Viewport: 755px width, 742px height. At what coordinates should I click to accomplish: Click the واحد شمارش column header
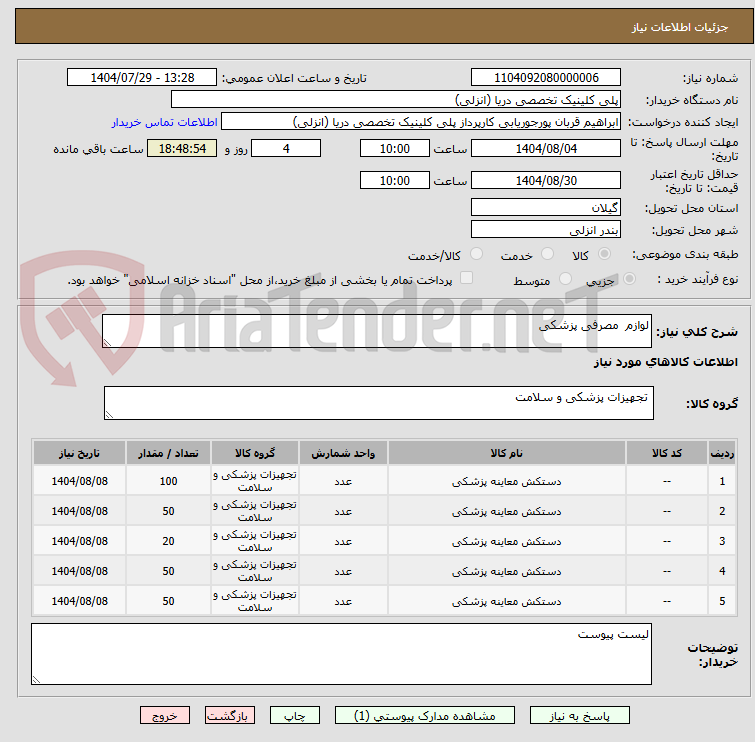343,453
